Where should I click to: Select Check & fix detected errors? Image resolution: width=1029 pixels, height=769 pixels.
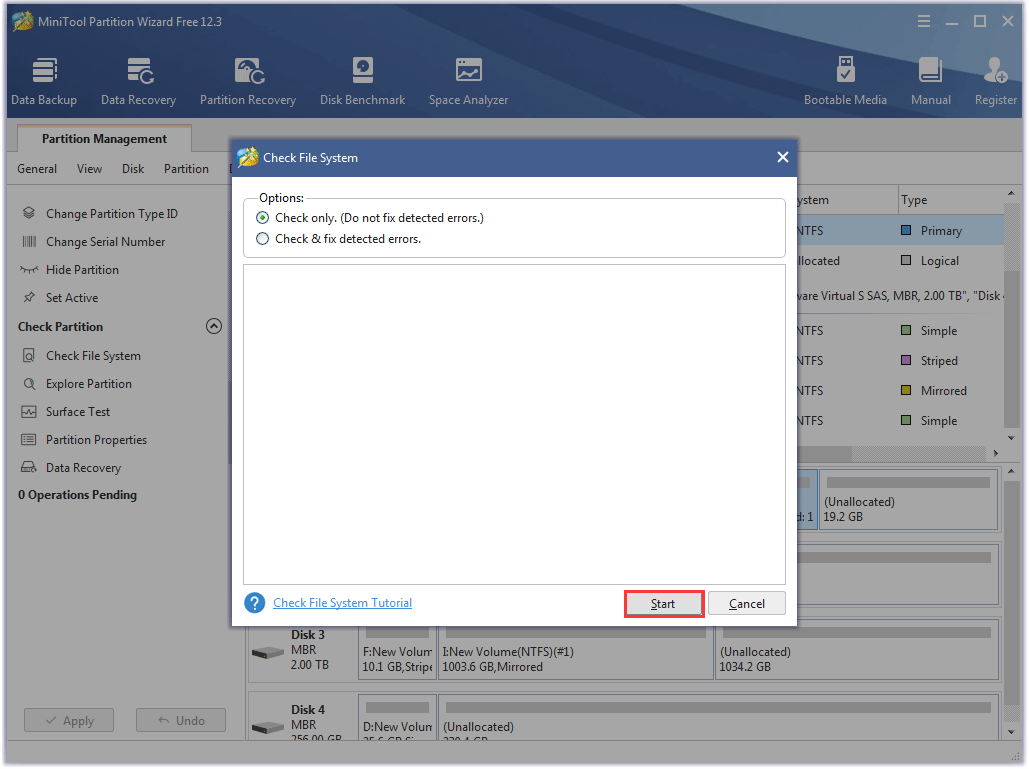click(262, 239)
